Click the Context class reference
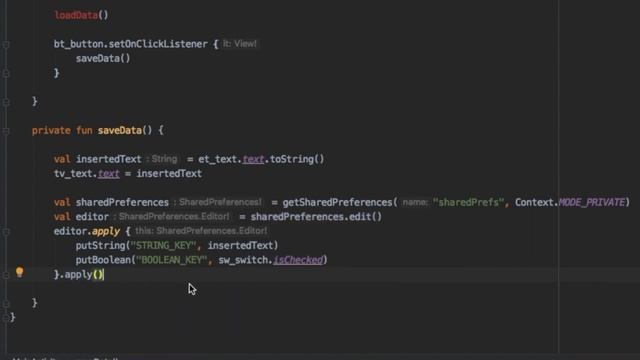The image size is (640, 360). tap(534, 202)
